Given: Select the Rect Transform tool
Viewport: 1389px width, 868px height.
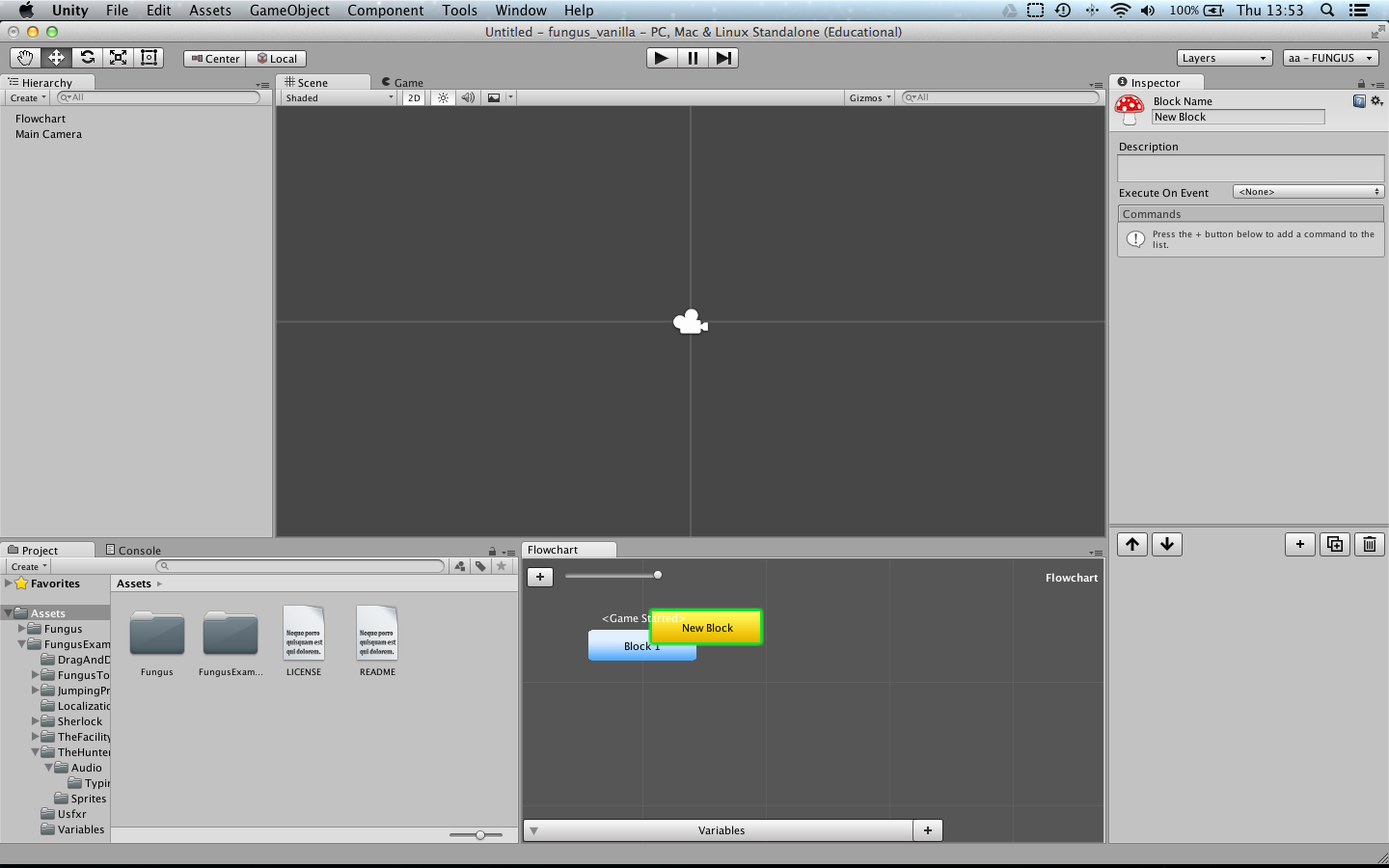Looking at the screenshot, I should point(149,58).
